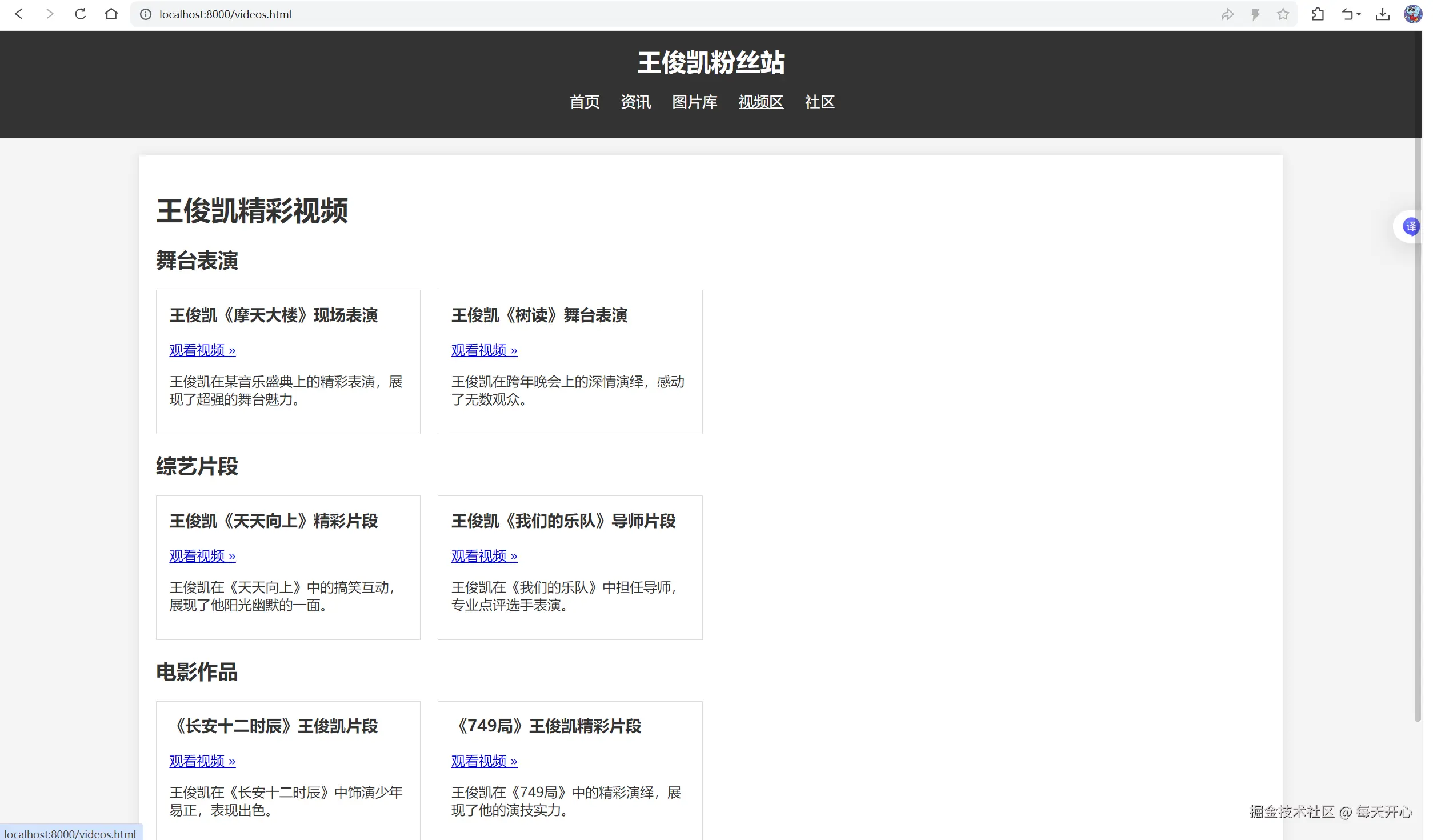
Task: Open the user profile avatar
Action: (1412, 14)
